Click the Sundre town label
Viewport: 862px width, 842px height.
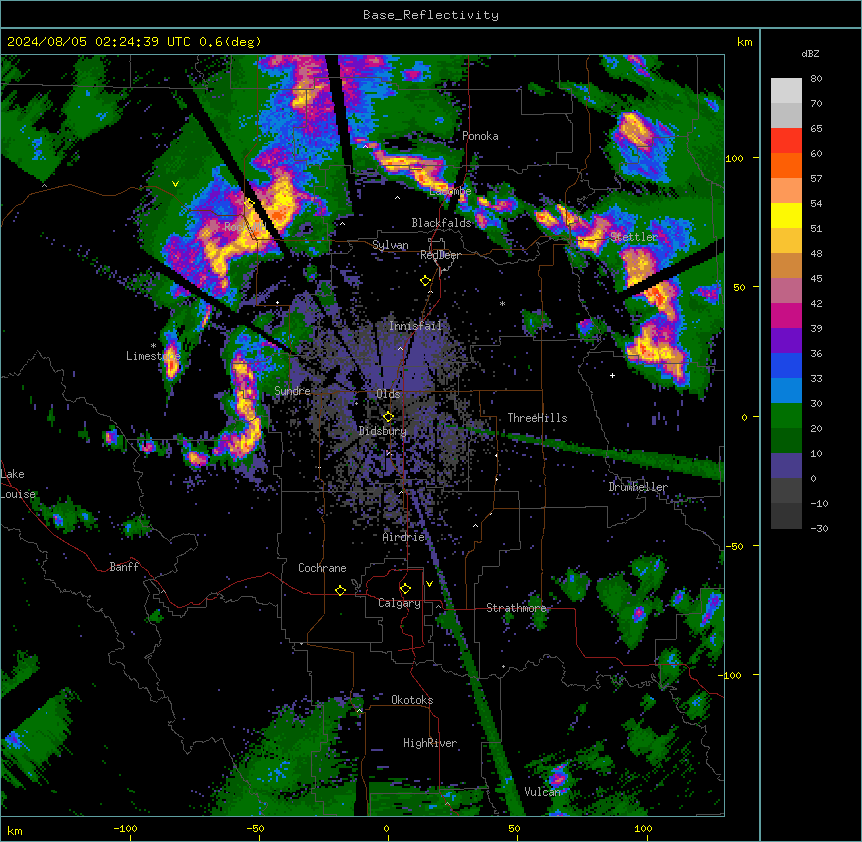pos(292,391)
